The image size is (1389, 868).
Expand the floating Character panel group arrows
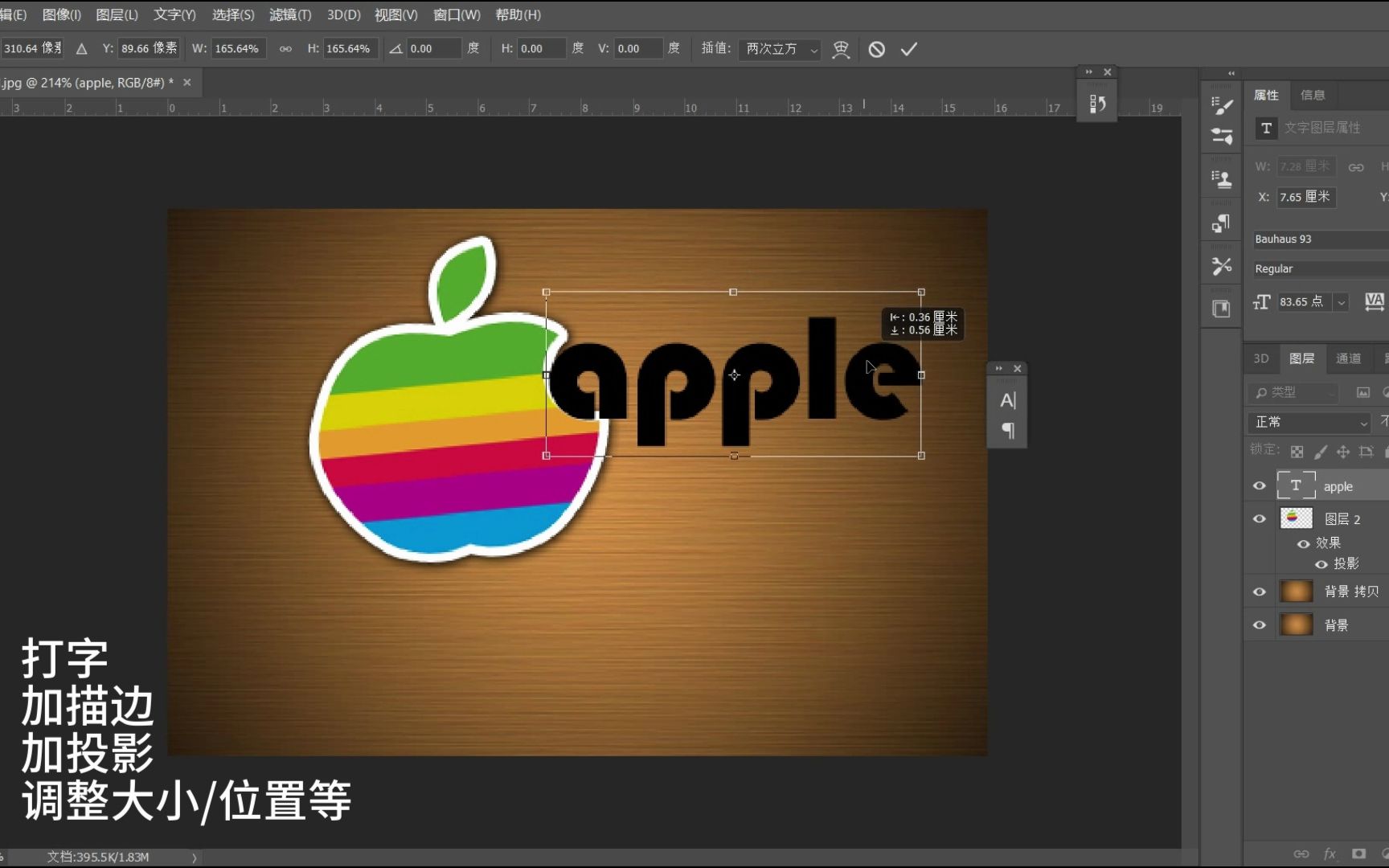pos(999,369)
